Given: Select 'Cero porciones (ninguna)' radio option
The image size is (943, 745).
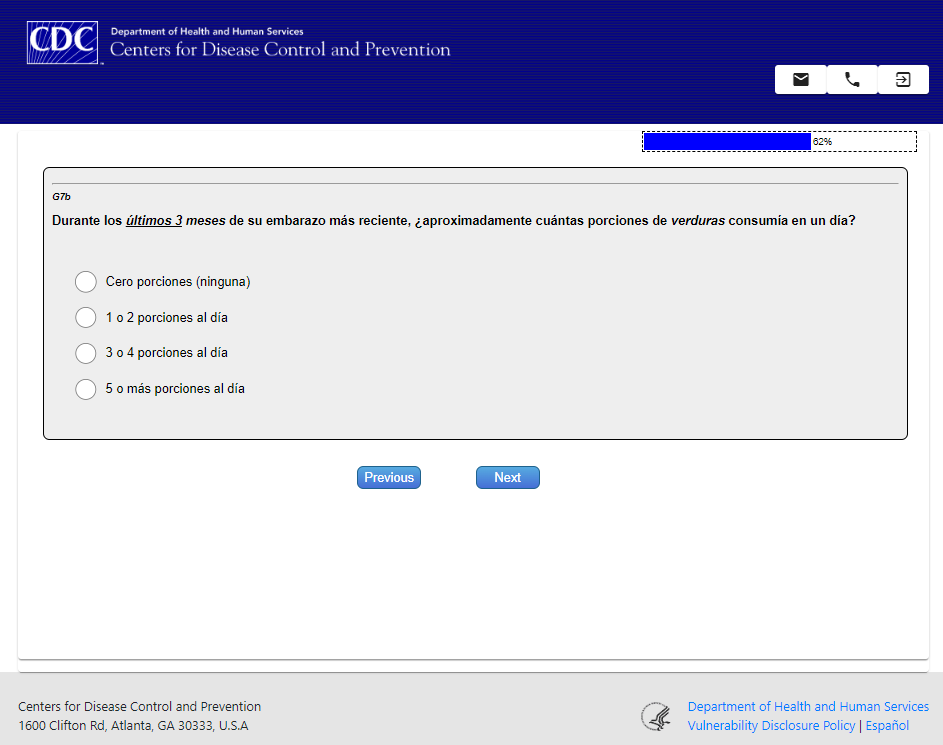Looking at the screenshot, I should pyautogui.click(x=86, y=281).
